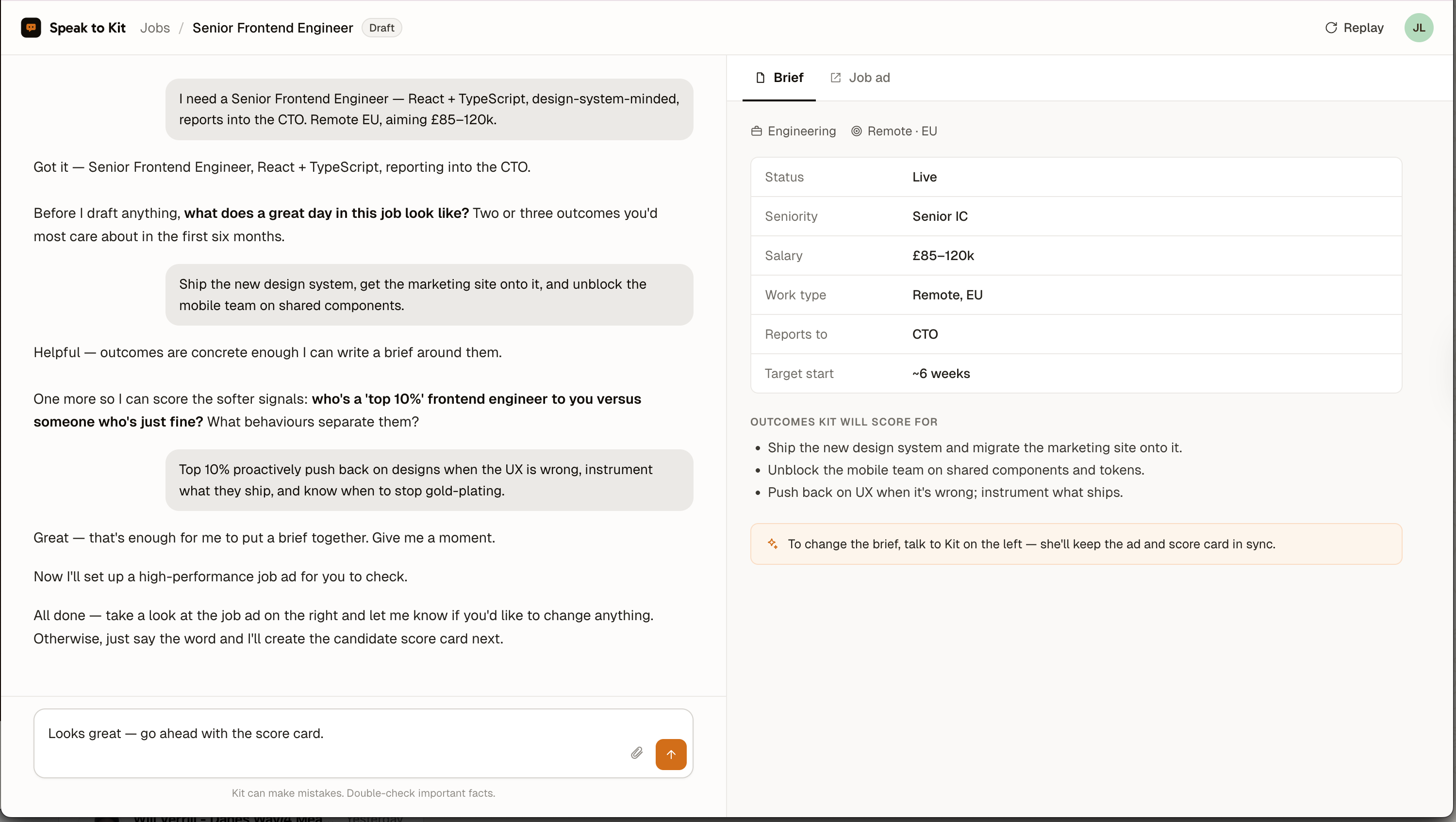This screenshot has width=1456, height=822.
Task: Click the Speak to Kit logo icon
Action: pyautogui.click(x=31, y=28)
